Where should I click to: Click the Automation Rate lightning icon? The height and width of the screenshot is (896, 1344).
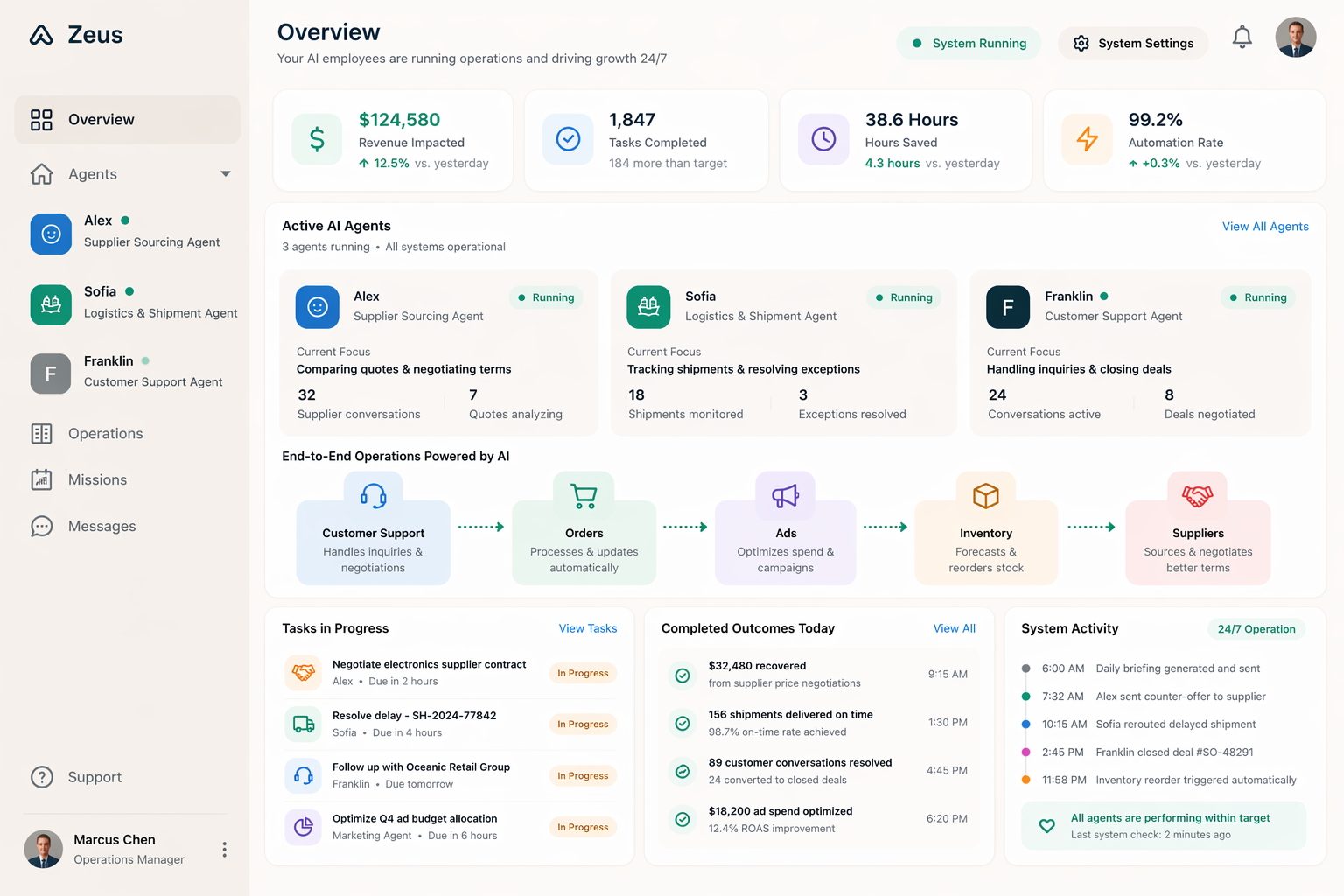[1087, 139]
